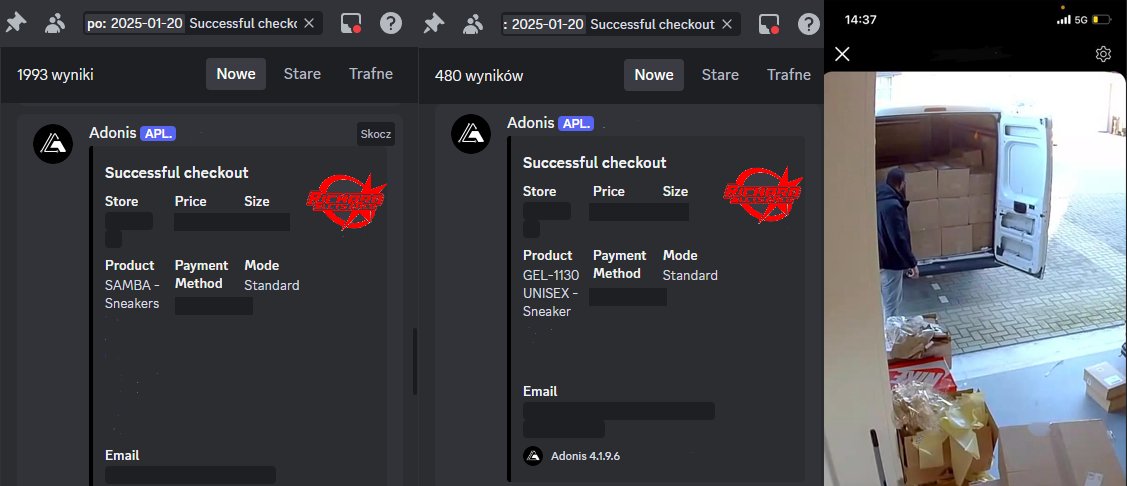Show member list in left Discord window

55,24
